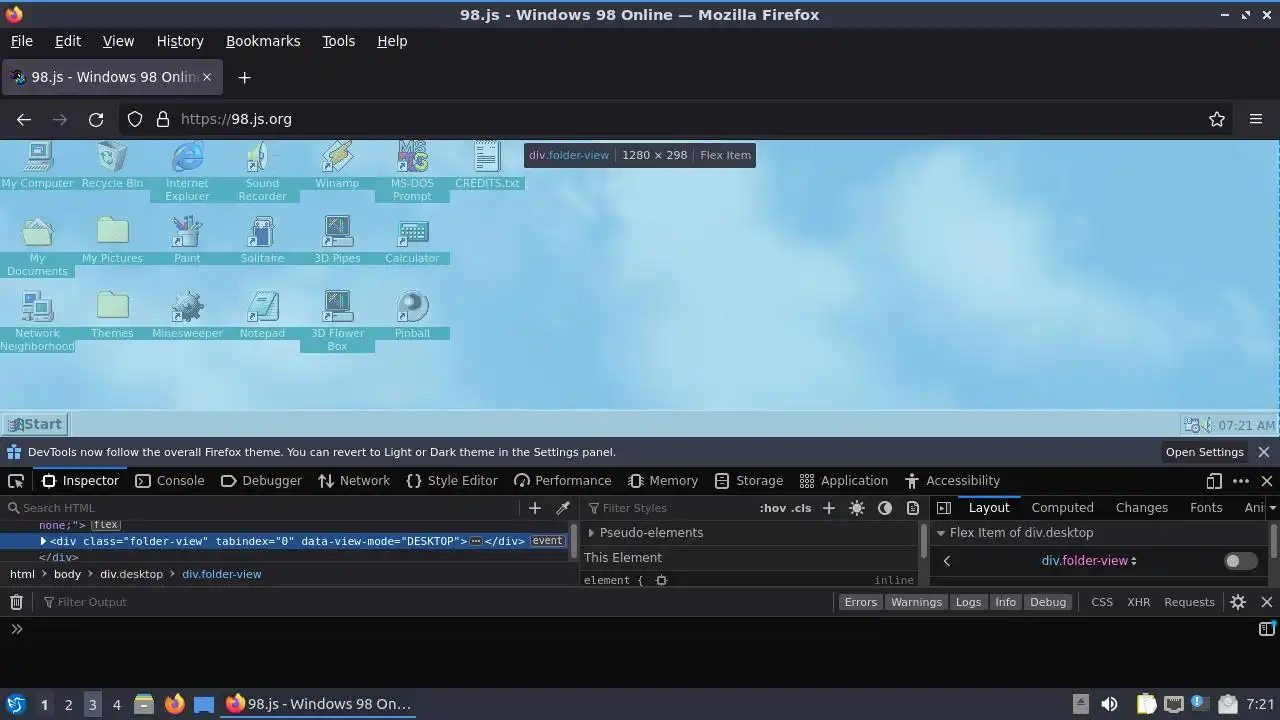Switch to the Computed sidebar tab
This screenshot has width=1280, height=720.
(x=1062, y=508)
